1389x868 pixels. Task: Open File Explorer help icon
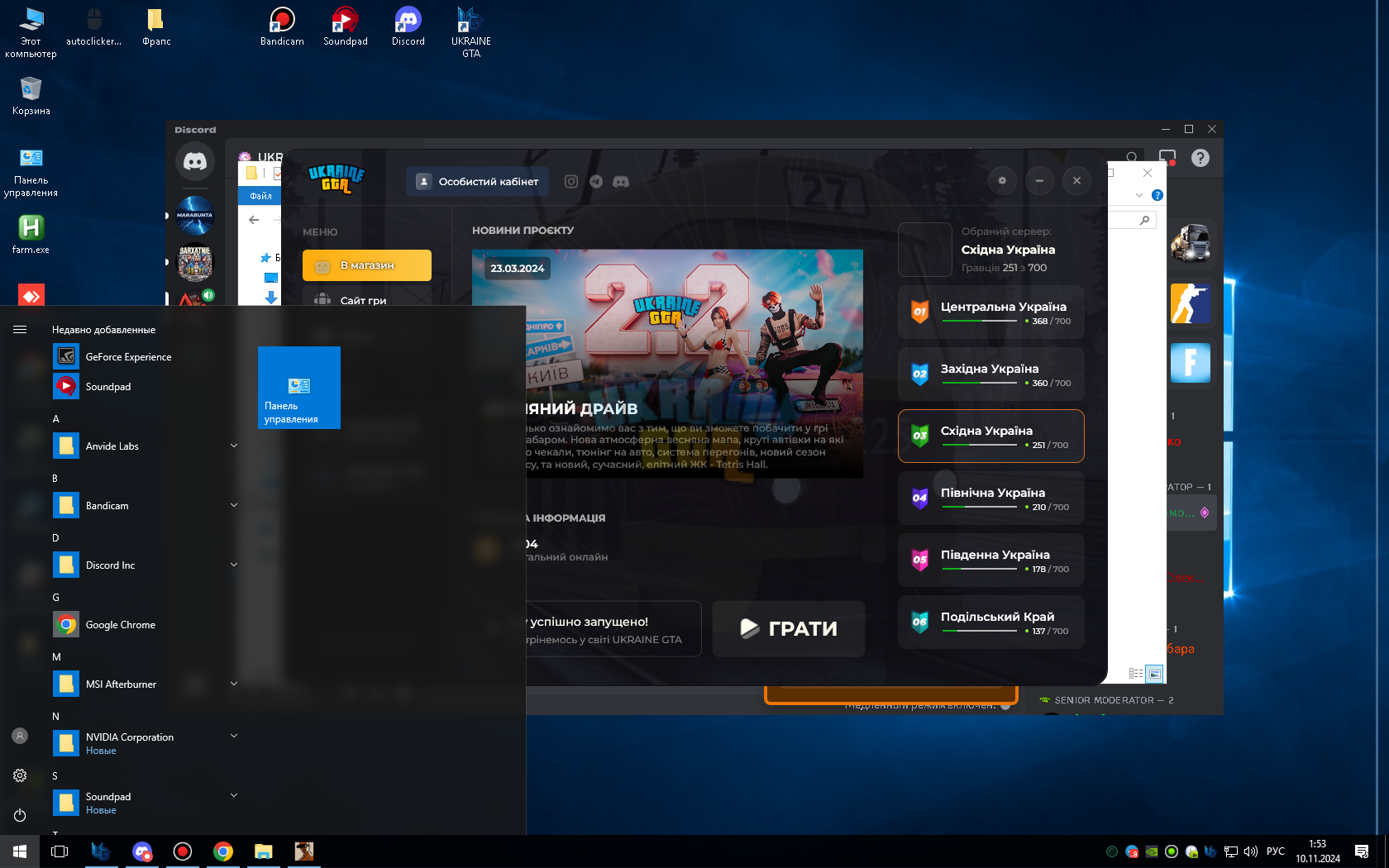(1157, 195)
